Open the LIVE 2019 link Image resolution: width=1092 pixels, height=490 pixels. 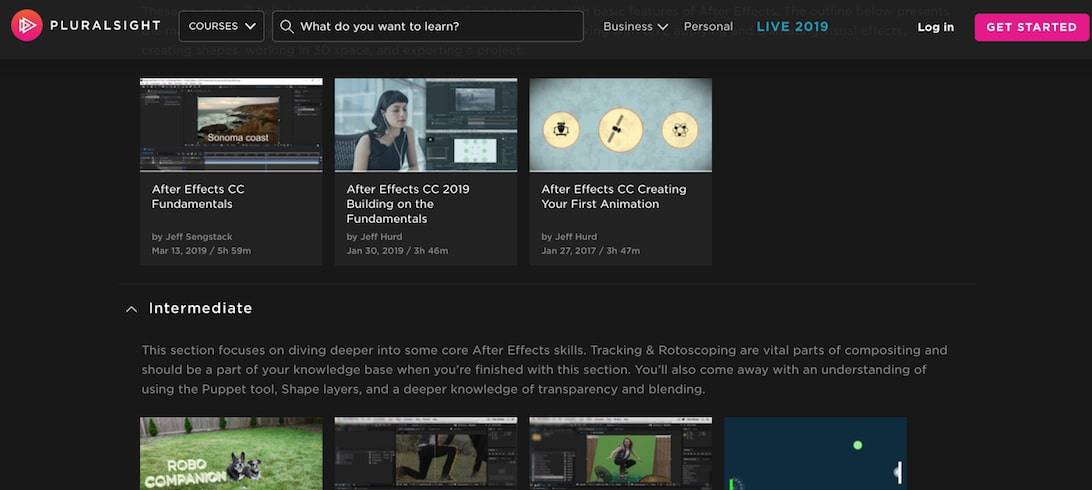793,26
